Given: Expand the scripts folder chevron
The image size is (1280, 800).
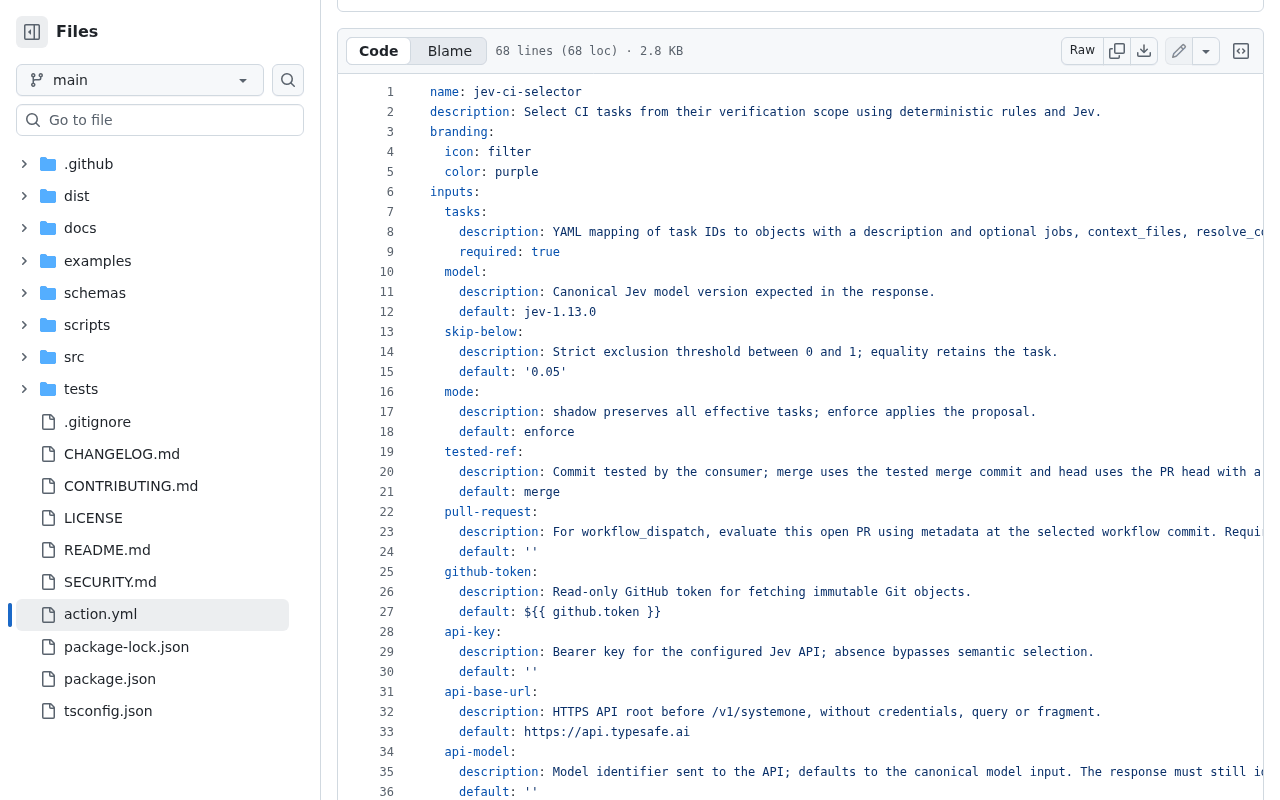Looking at the screenshot, I should point(24,325).
